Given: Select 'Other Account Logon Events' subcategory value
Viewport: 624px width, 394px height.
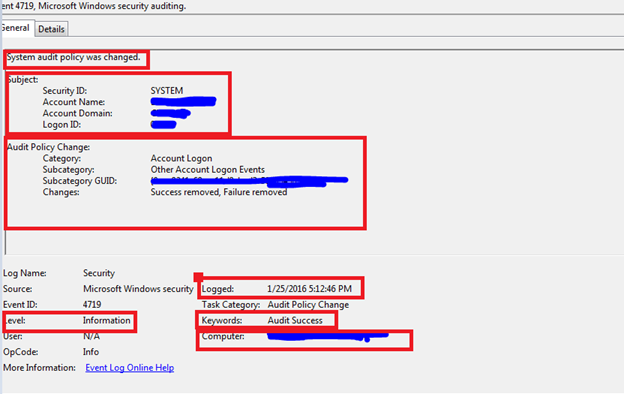Looking at the screenshot, I should pos(207,170).
